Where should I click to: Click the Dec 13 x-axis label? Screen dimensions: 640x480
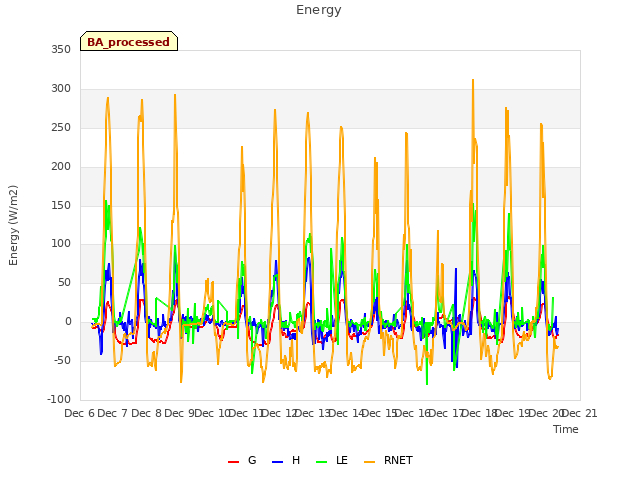312,414
